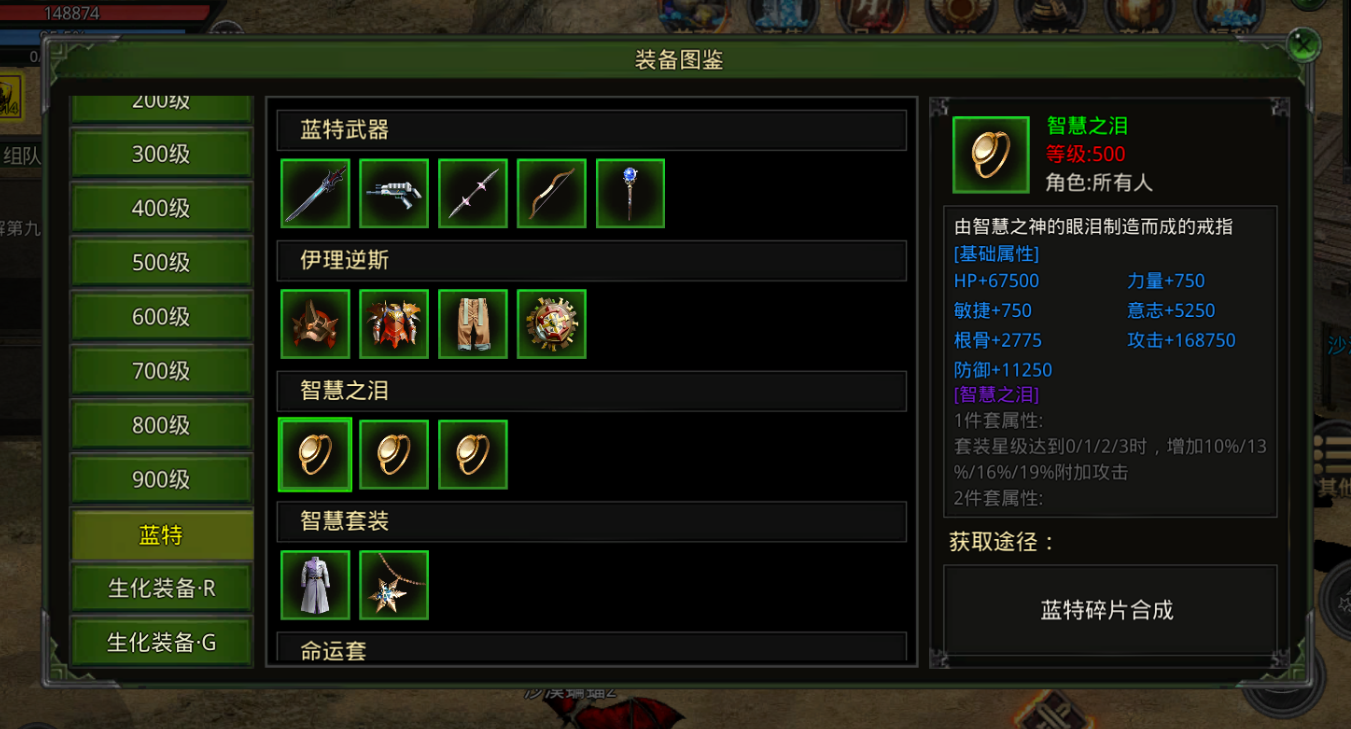Choose the 智慧套装 star necklace icon

394,585
